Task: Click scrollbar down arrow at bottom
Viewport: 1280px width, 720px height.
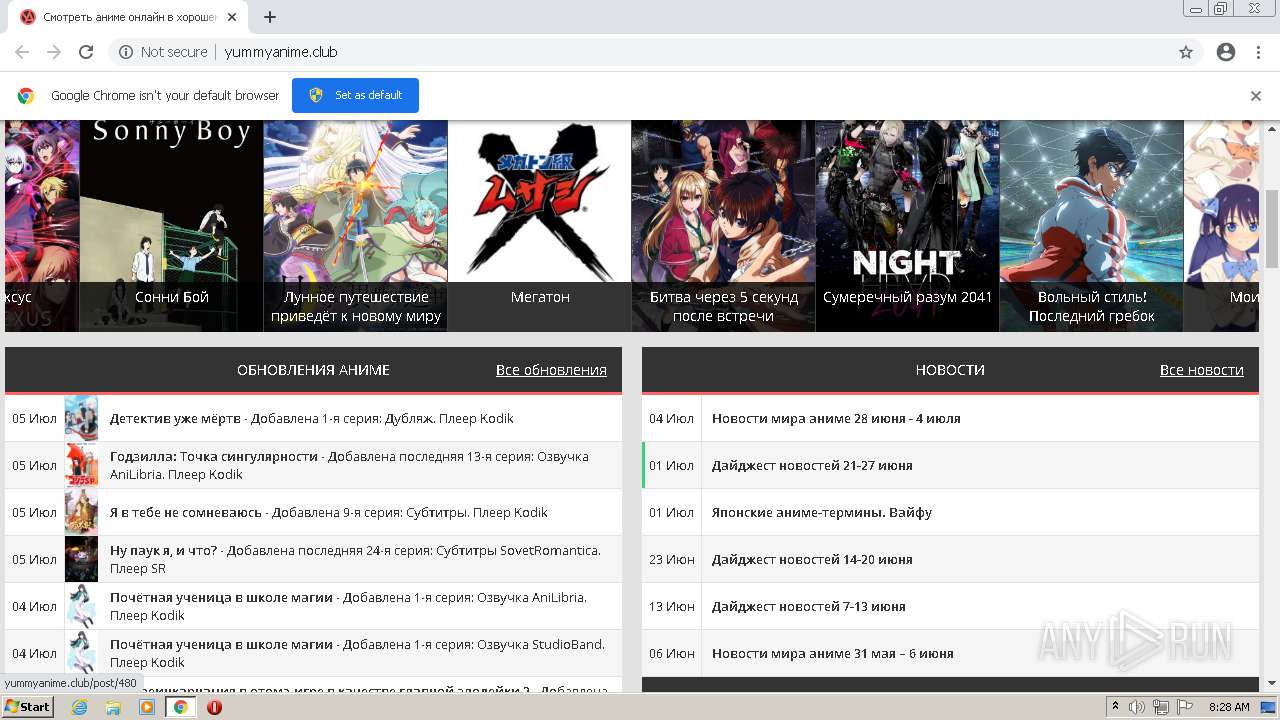Action: 1272,684
